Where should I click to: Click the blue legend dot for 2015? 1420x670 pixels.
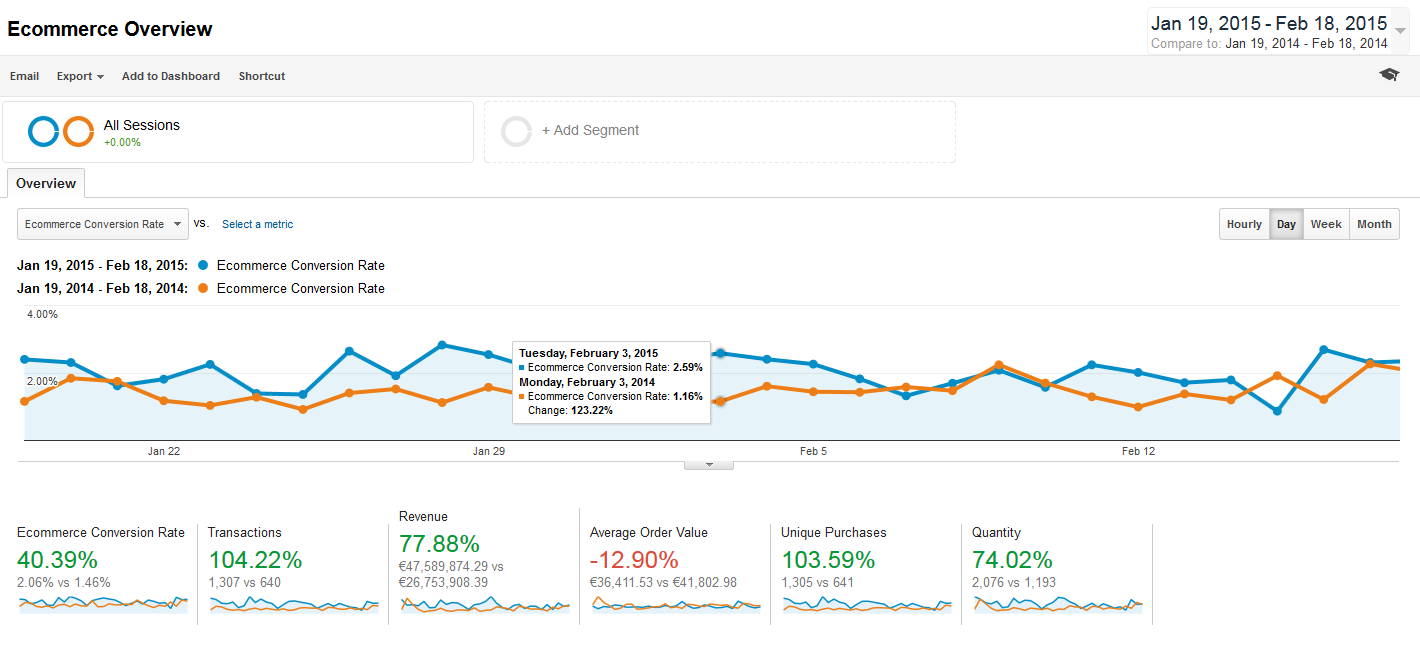204,266
